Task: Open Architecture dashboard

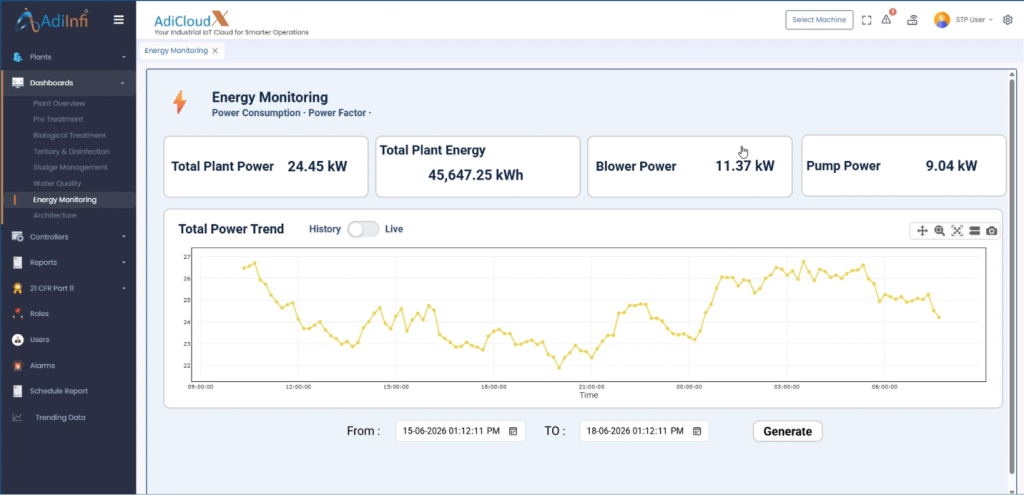Action: (x=55, y=216)
